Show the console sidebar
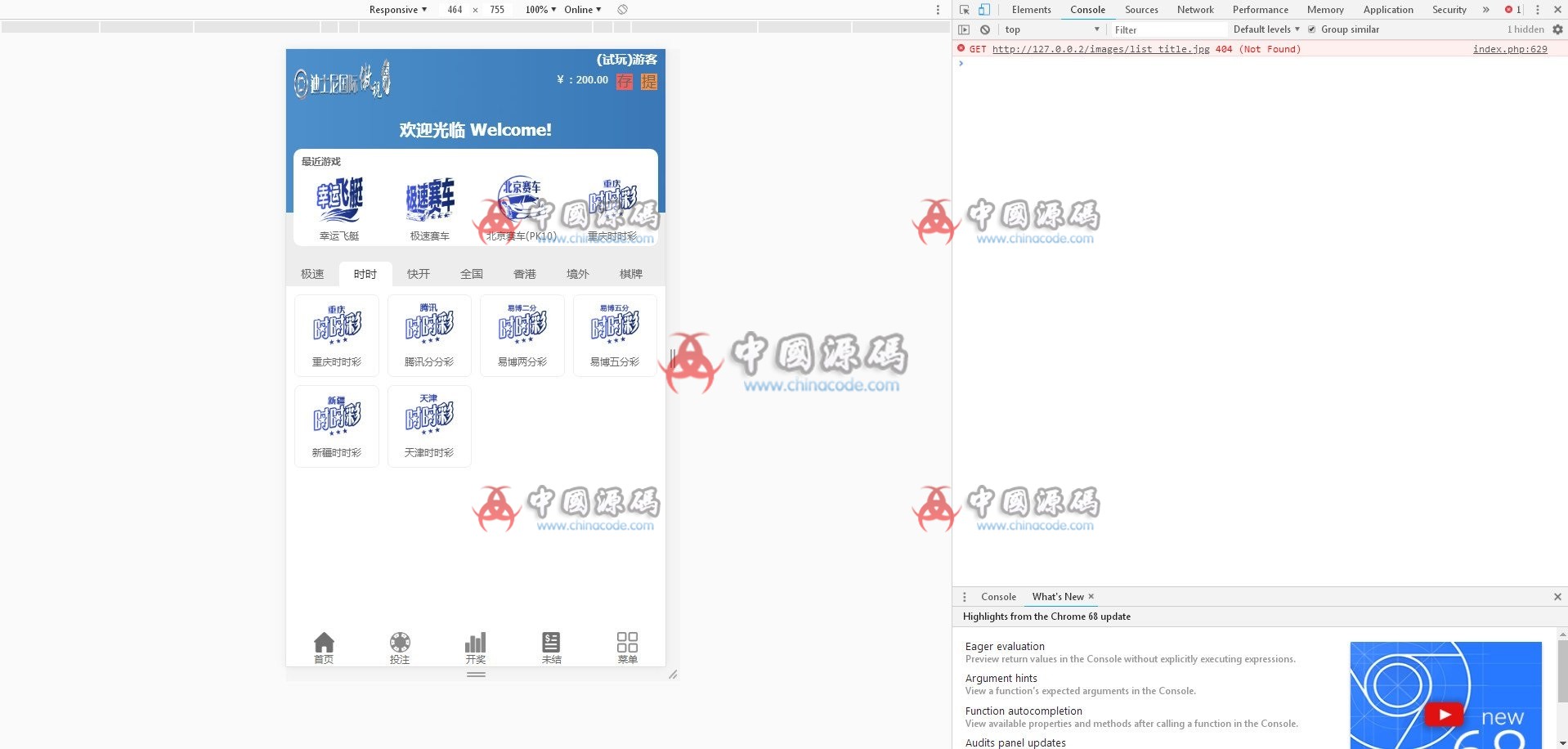 pos(964,29)
